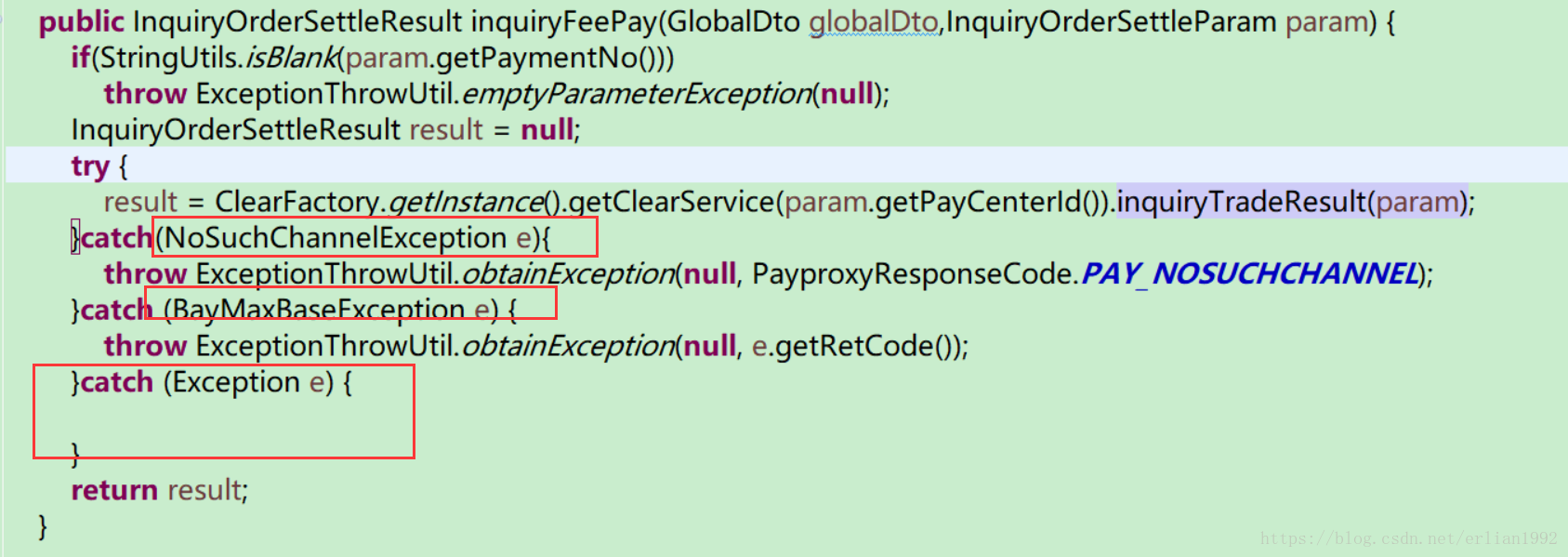The width and height of the screenshot is (1568, 557).
Task: Click the globalDto parameter with warning underline
Action: tap(874, 21)
